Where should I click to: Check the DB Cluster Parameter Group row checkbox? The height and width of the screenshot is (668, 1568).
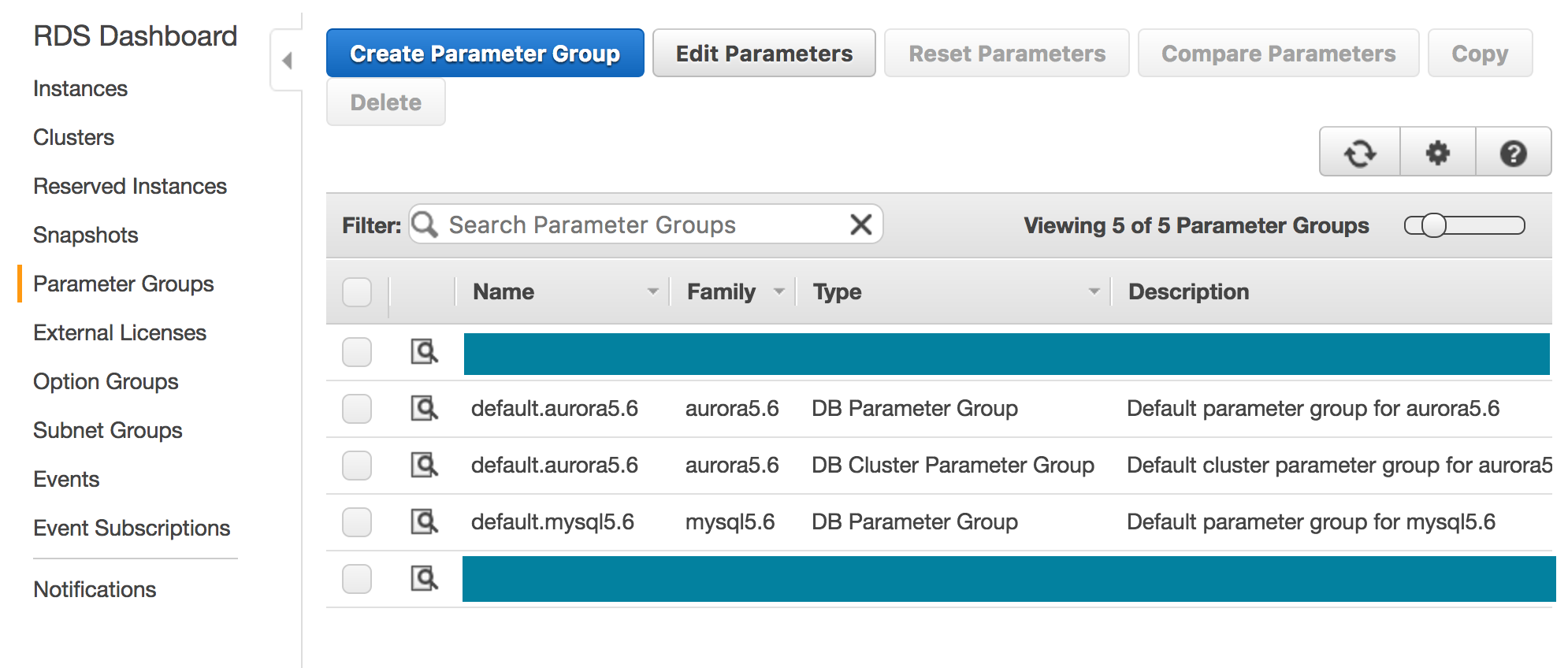pyautogui.click(x=357, y=466)
